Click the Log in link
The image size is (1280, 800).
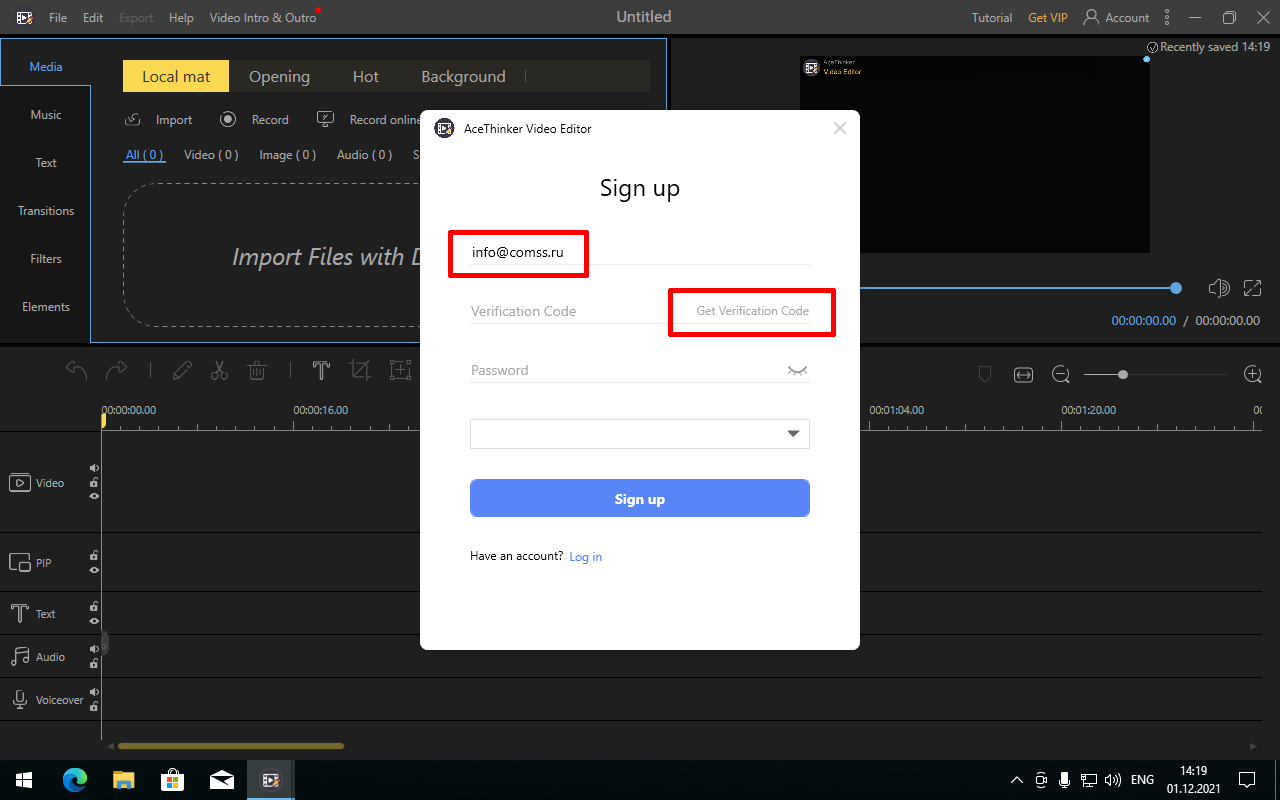pos(586,557)
